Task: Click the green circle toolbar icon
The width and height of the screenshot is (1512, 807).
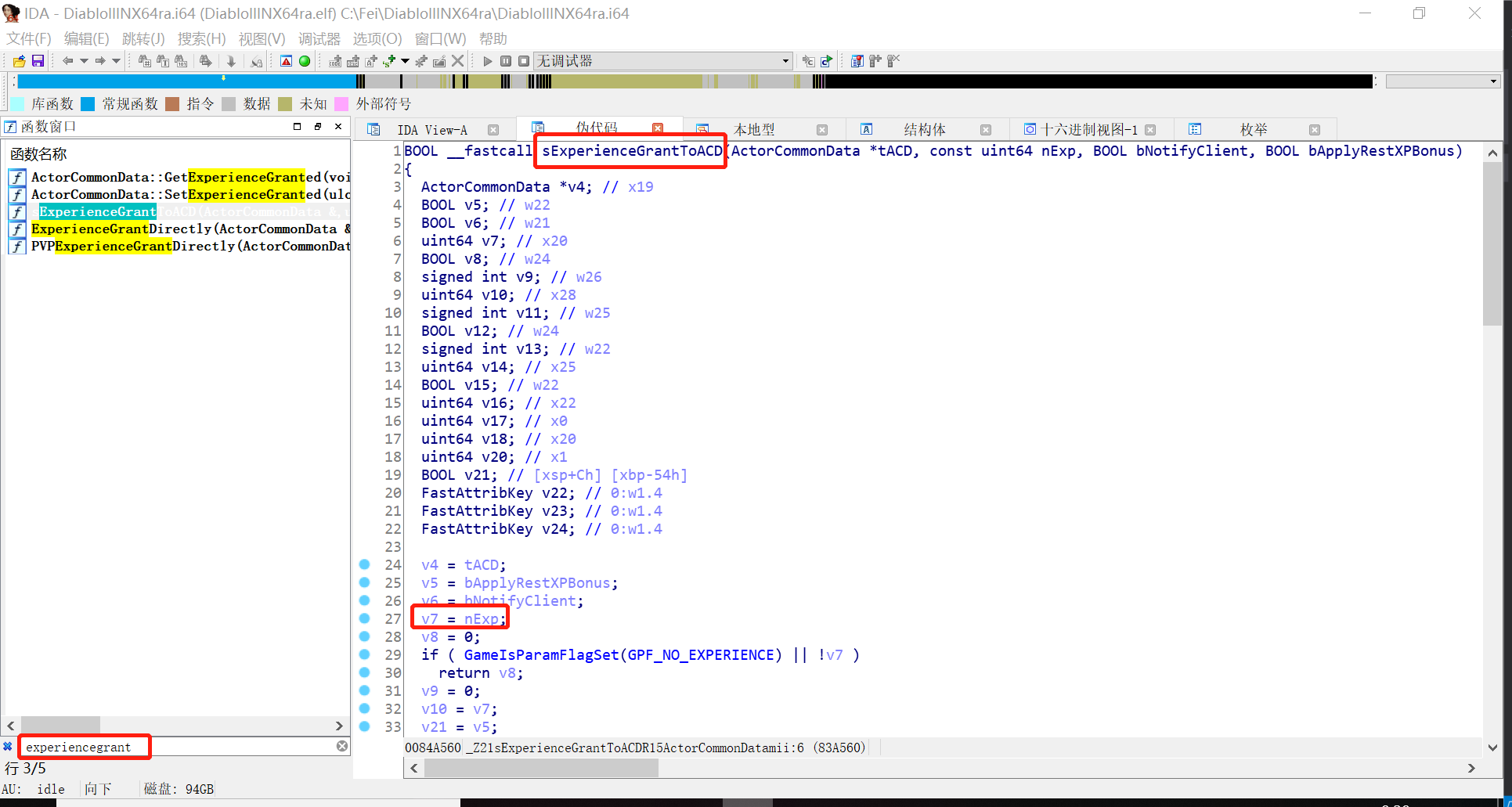Action: (x=305, y=61)
